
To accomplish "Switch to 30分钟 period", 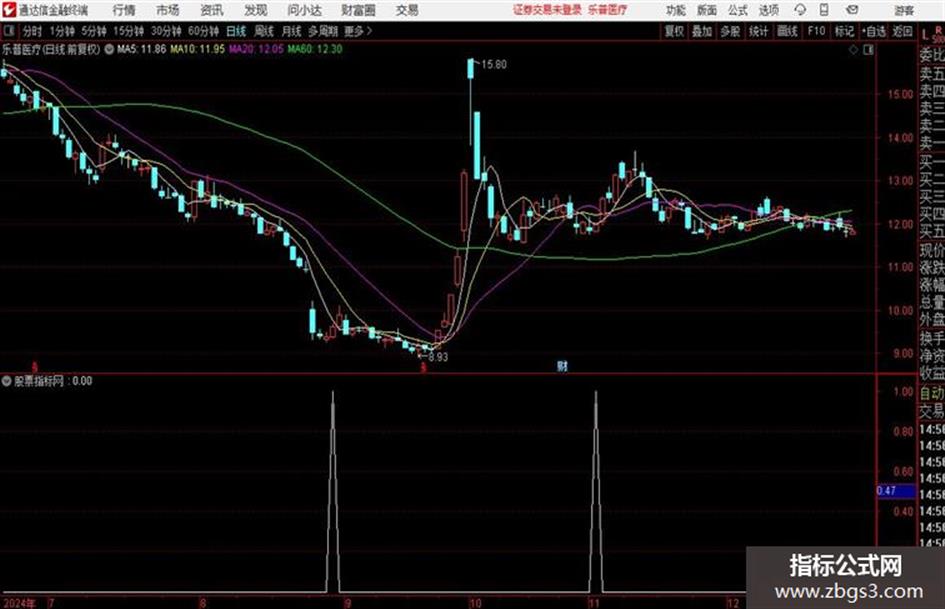I will 166,31.
